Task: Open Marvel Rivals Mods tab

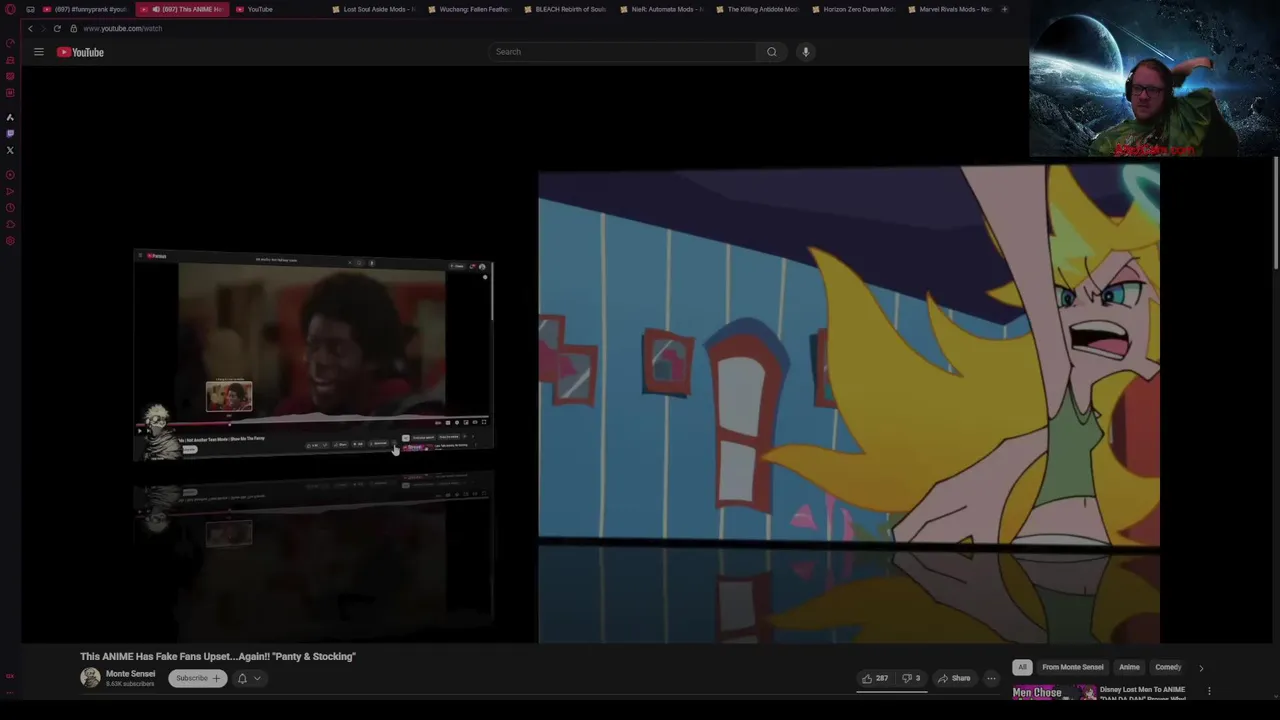Action: coord(951,9)
